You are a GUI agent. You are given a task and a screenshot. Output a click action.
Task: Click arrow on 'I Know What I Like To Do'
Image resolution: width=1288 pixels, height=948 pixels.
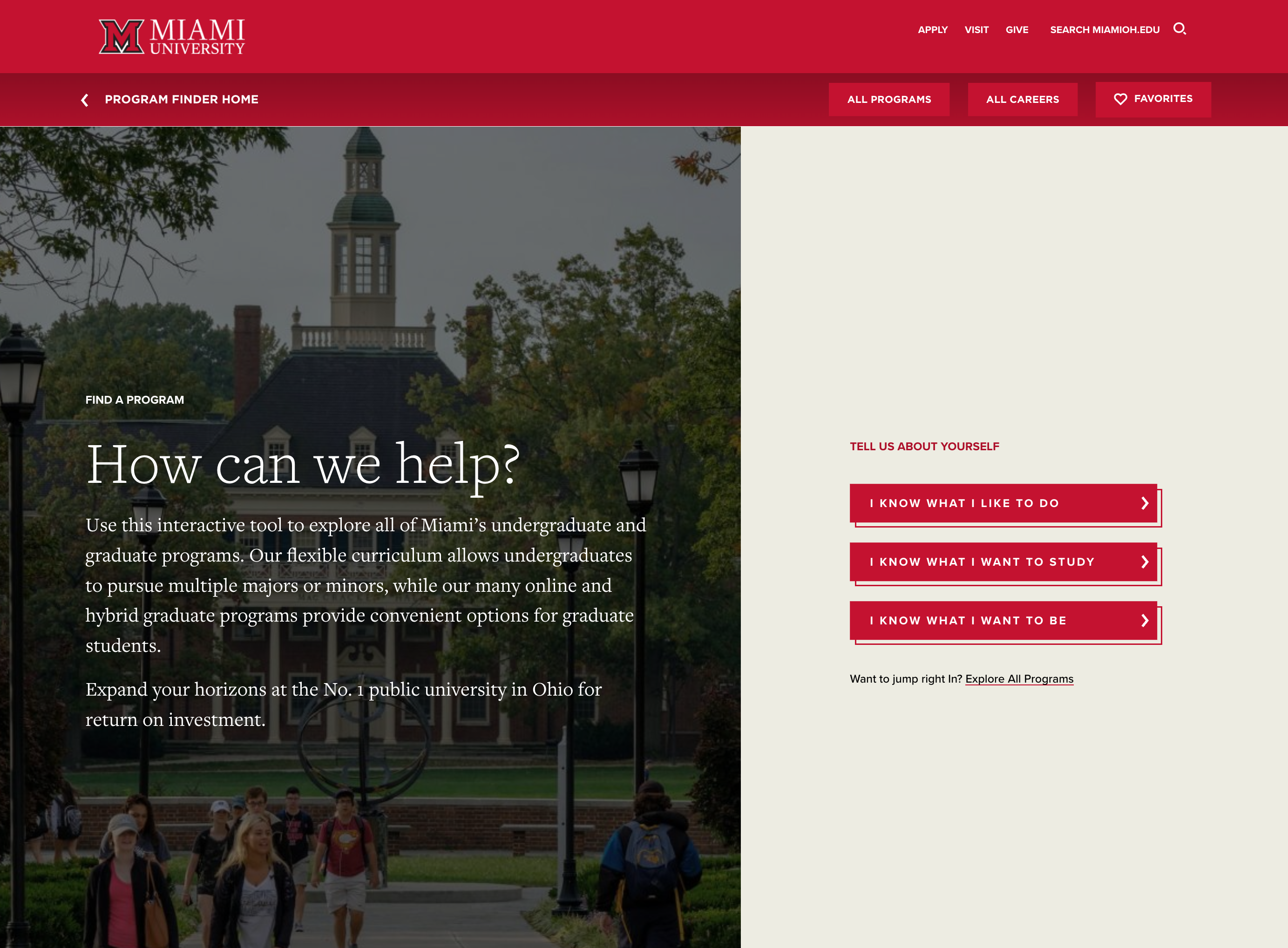[x=1145, y=503]
